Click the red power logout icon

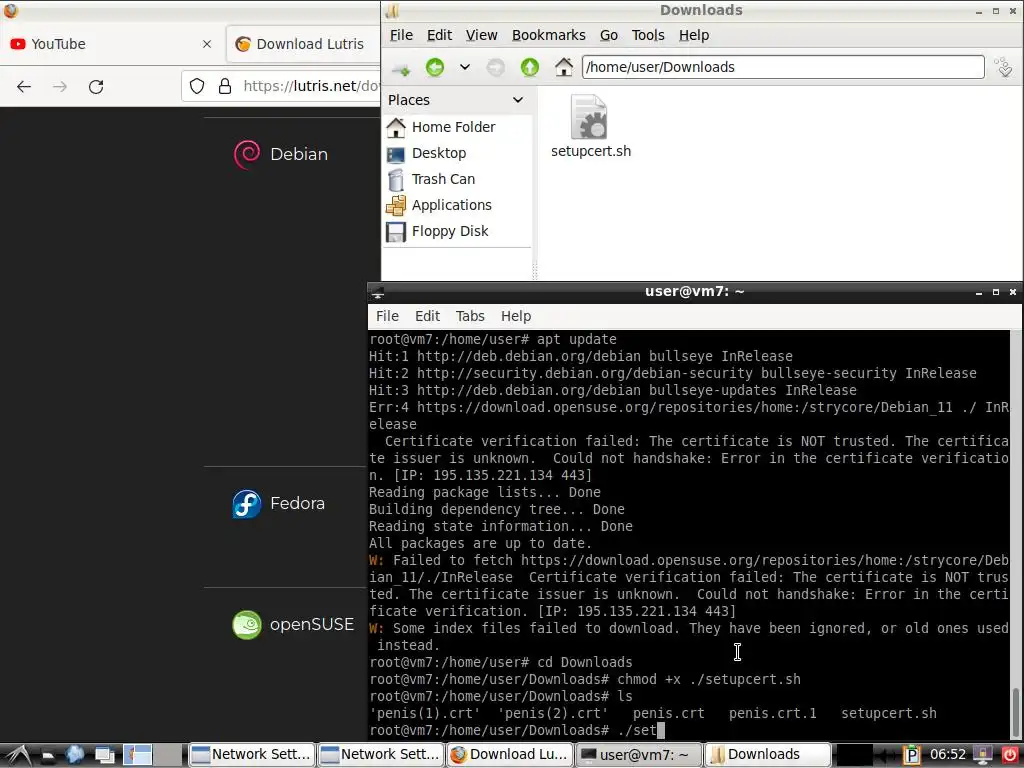point(1009,755)
